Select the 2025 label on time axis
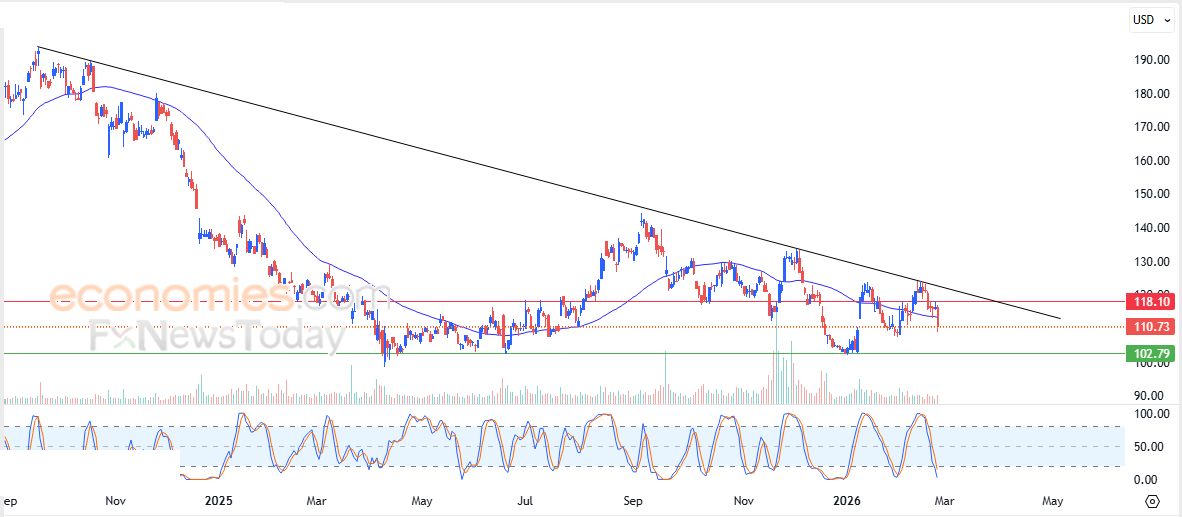 tap(218, 501)
